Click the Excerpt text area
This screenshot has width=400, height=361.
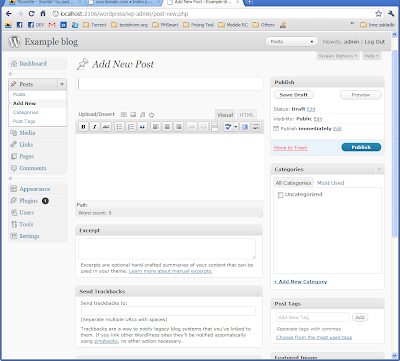tap(167, 249)
